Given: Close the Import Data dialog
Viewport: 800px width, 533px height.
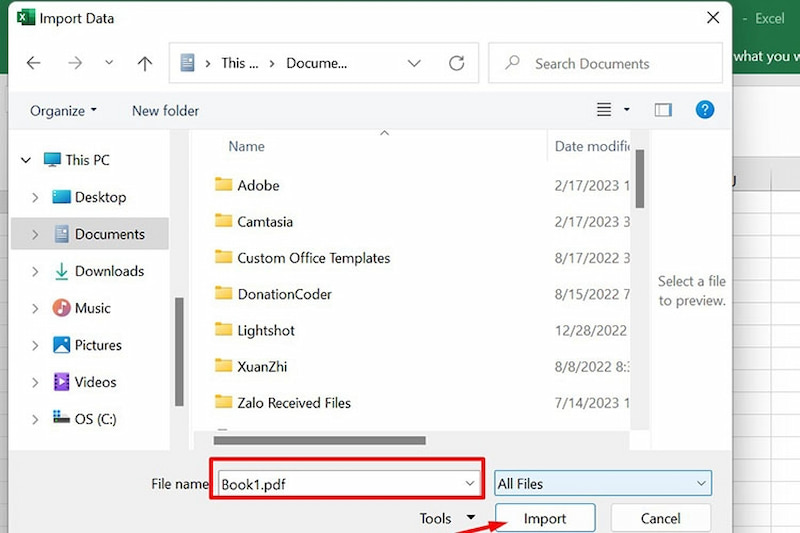Looking at the screenshot, I should click(x=713, y=18).
